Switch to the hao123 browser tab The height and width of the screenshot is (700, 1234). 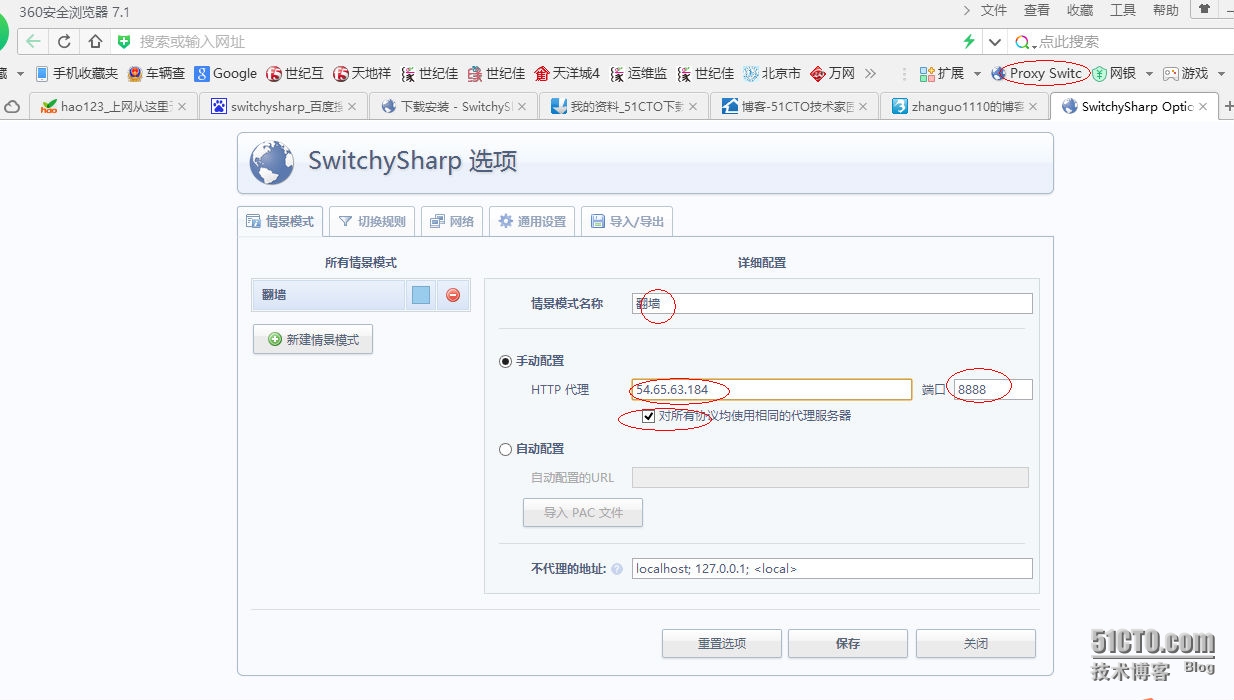[x=112, y=106]
